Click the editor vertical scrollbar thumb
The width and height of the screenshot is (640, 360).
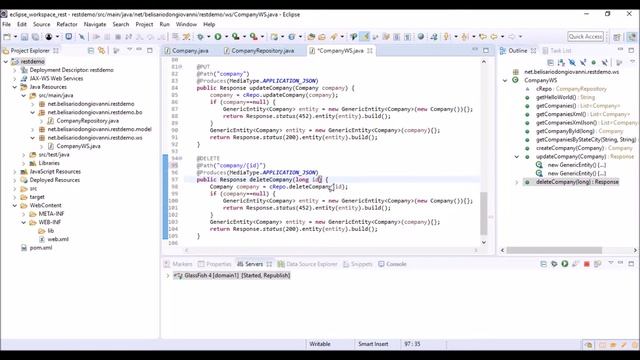[x=484, y=213]
